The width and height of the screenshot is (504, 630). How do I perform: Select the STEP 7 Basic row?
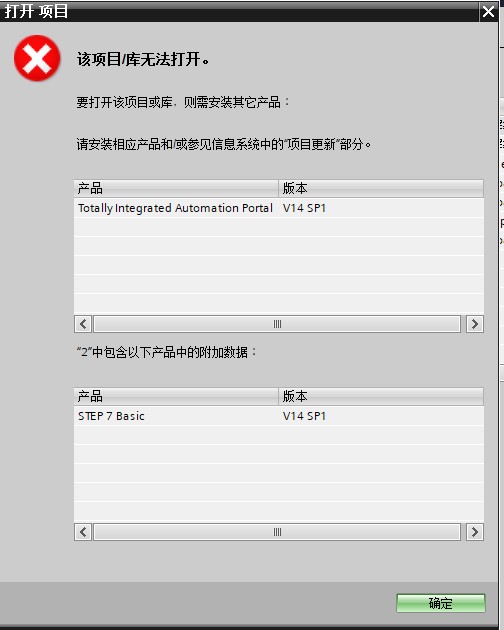(279, 416)
